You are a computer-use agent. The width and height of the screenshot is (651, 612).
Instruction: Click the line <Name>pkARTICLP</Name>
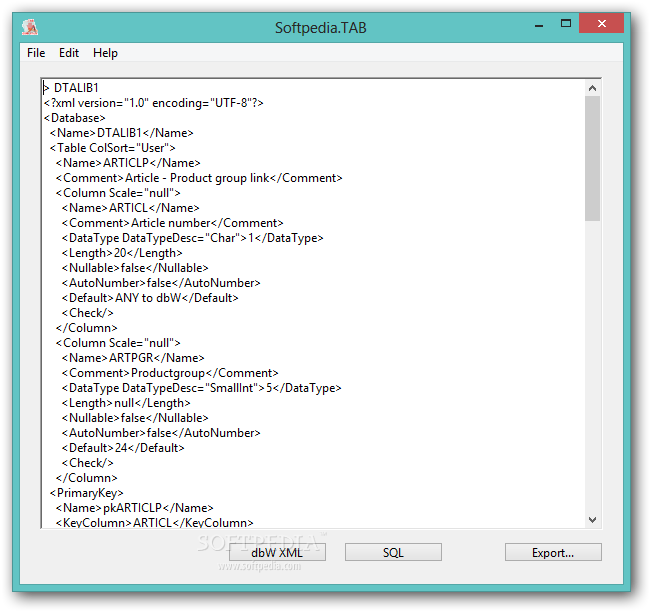(x=135, y=508)
